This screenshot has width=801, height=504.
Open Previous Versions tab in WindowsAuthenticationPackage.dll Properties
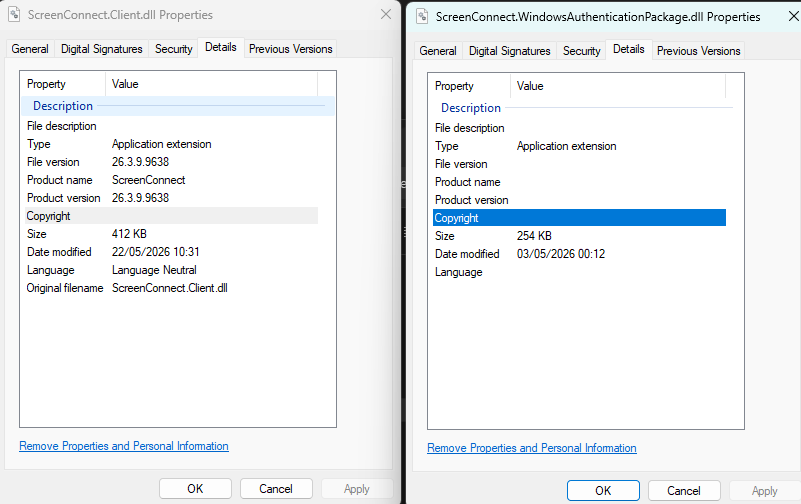(698, 51)
